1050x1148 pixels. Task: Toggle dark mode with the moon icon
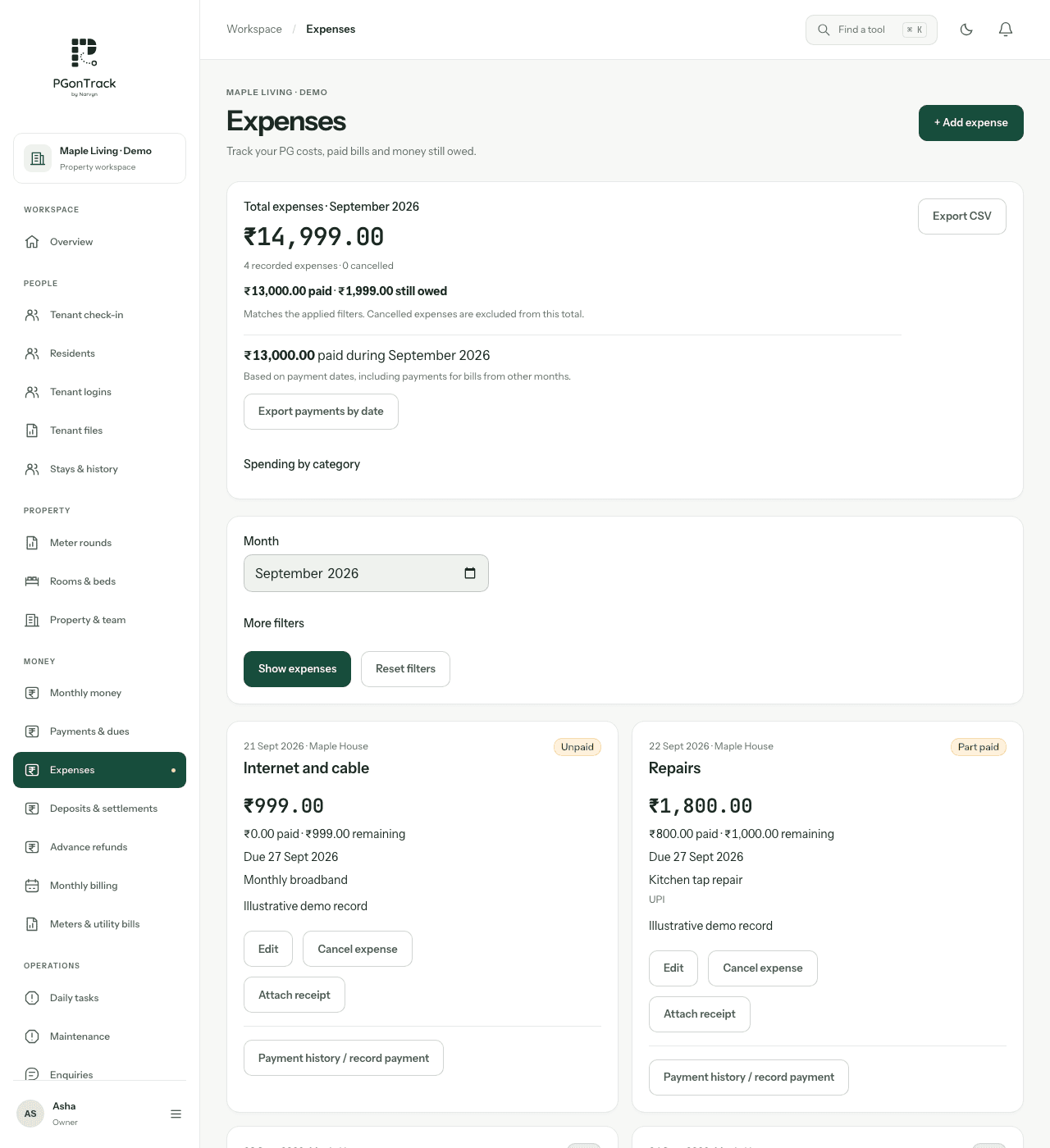tap(966, 30)
